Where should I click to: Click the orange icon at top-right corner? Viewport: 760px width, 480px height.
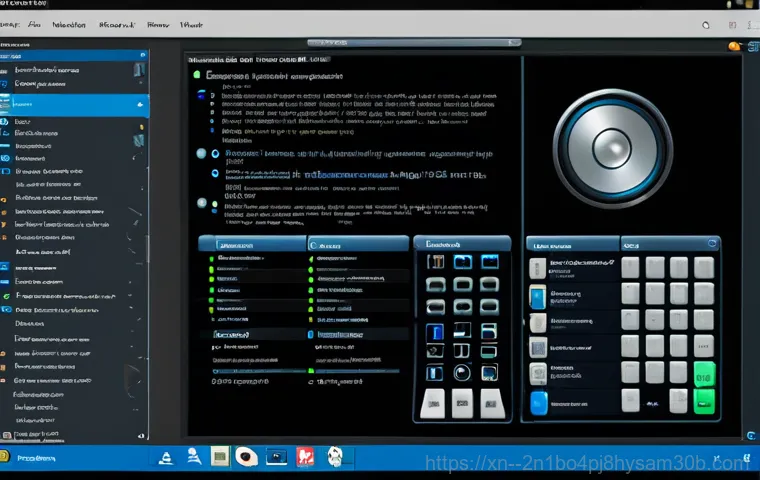[x=734, y=46]
